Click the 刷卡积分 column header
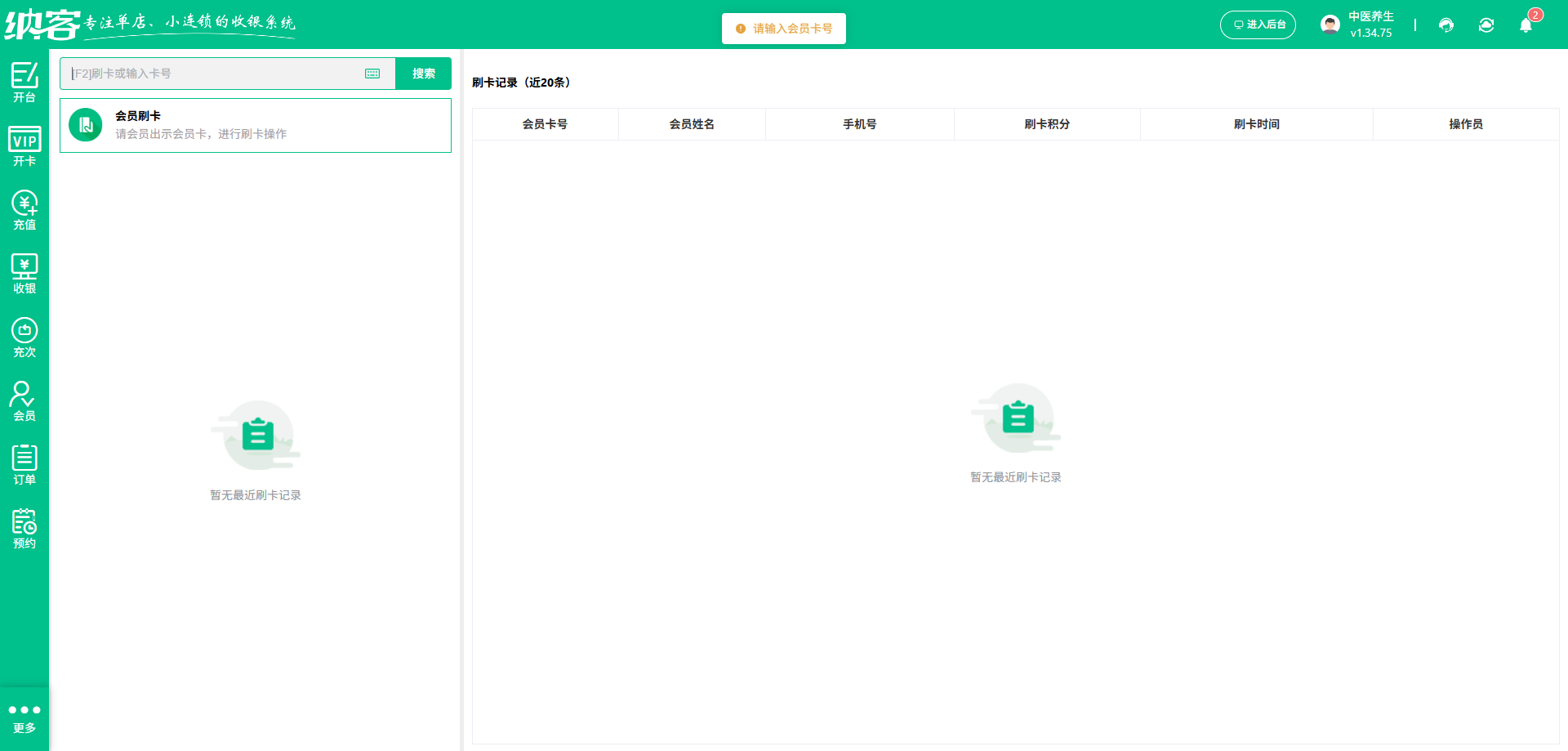The image size is (1568, 751). pos(1047,124)
